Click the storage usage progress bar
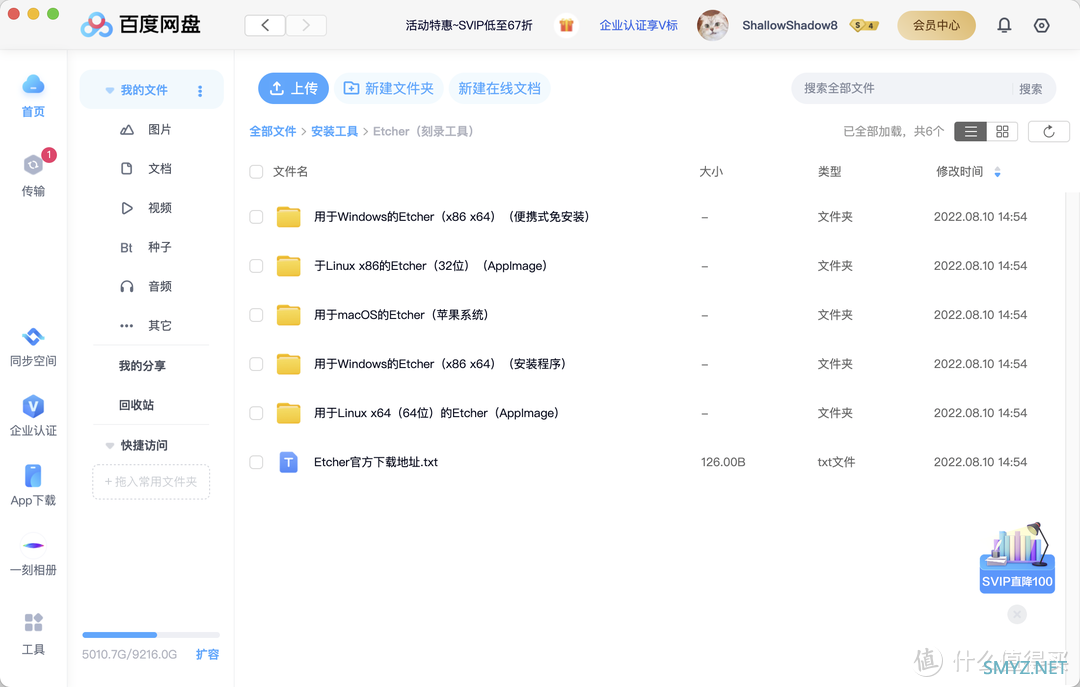This screenshot has width=1080, height=687. pyautogui.click(x=151, y=635)
